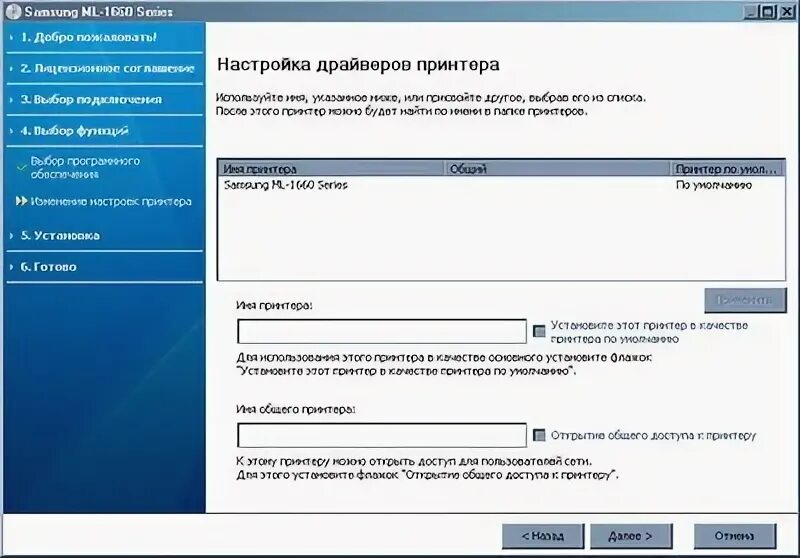The image size is (800, 558).
Task: Open step 2. Лицензионное соглашение
Action: pyautogui.click(x=108, y=68)
